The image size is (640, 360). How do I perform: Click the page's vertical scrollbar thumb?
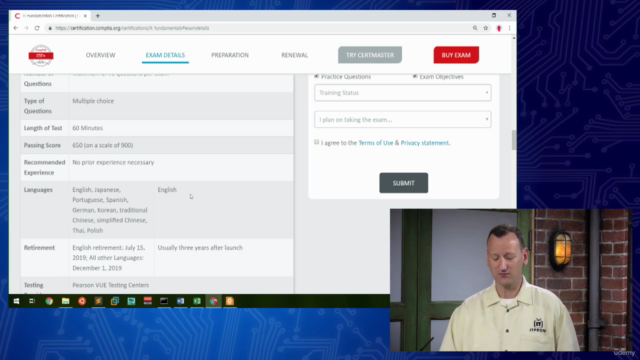click(513, 140)
